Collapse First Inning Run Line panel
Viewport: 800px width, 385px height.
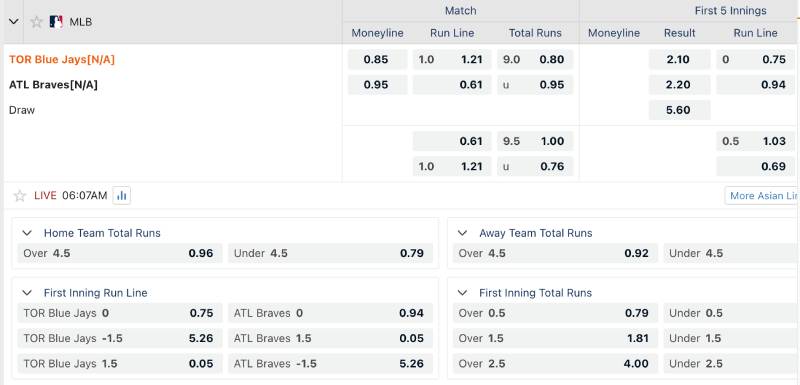[27, 293]
